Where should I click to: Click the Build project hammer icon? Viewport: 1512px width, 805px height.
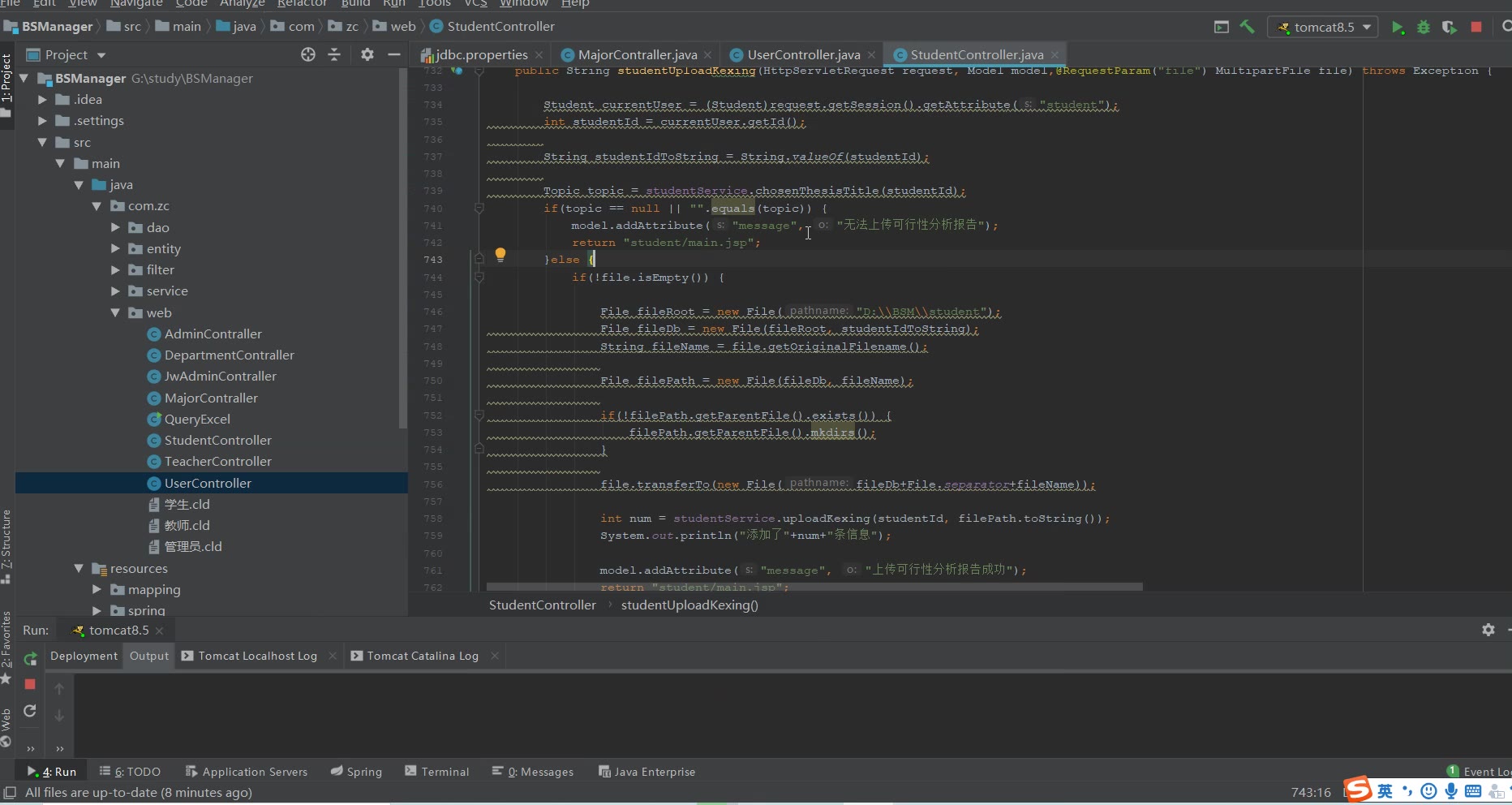click(x=1248, y=27)
